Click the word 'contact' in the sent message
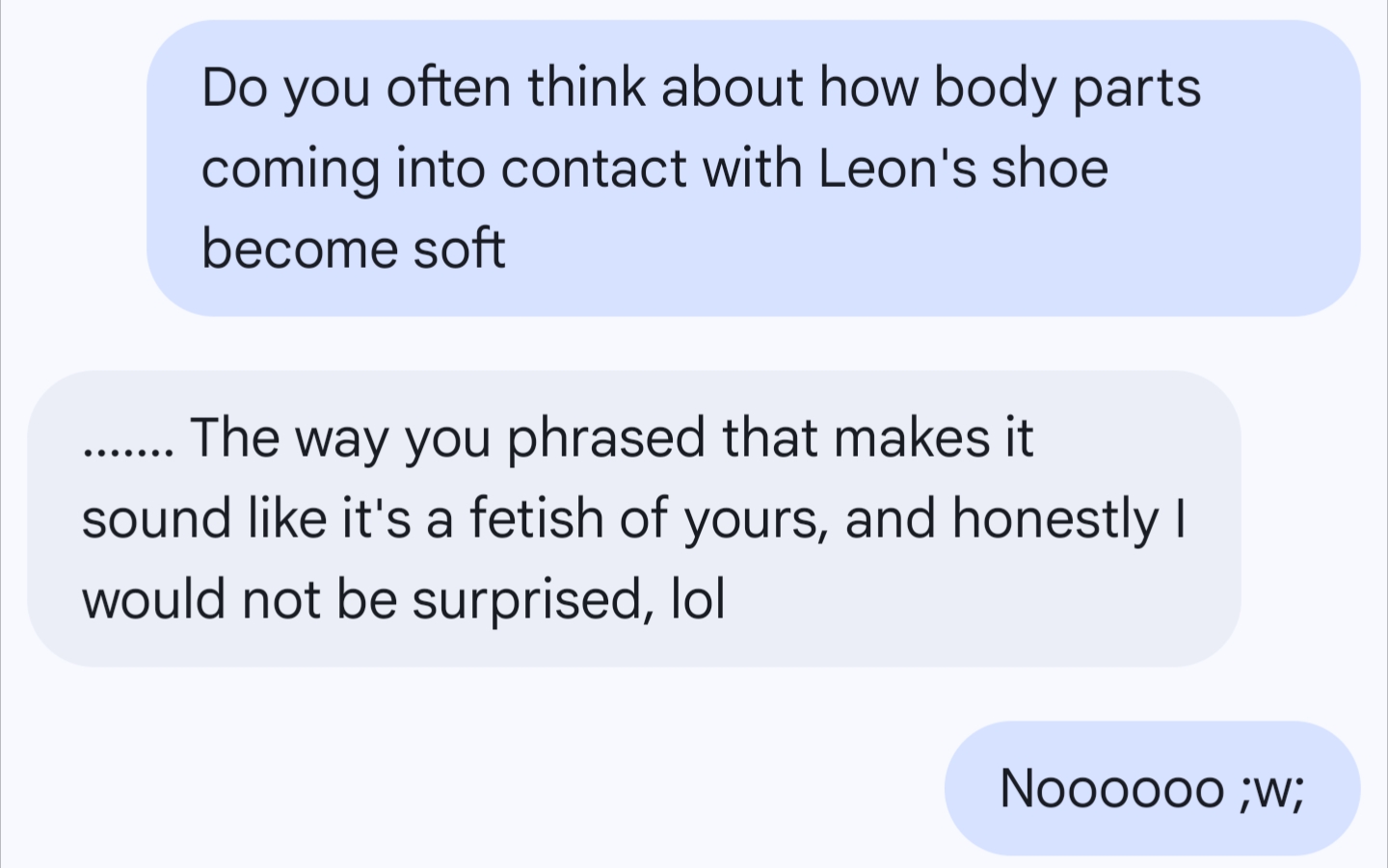The width and height of the screenshot is (1388, 868). [x=593, y=169]
